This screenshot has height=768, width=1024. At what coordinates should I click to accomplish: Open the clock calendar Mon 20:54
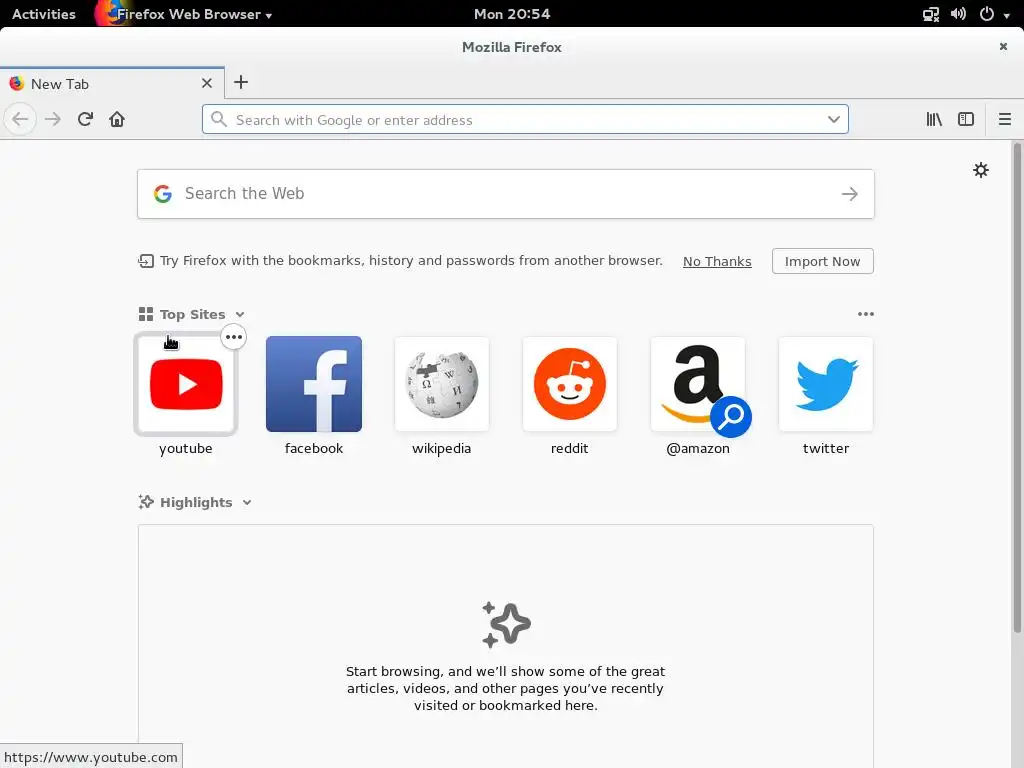[x=512, y=14]
